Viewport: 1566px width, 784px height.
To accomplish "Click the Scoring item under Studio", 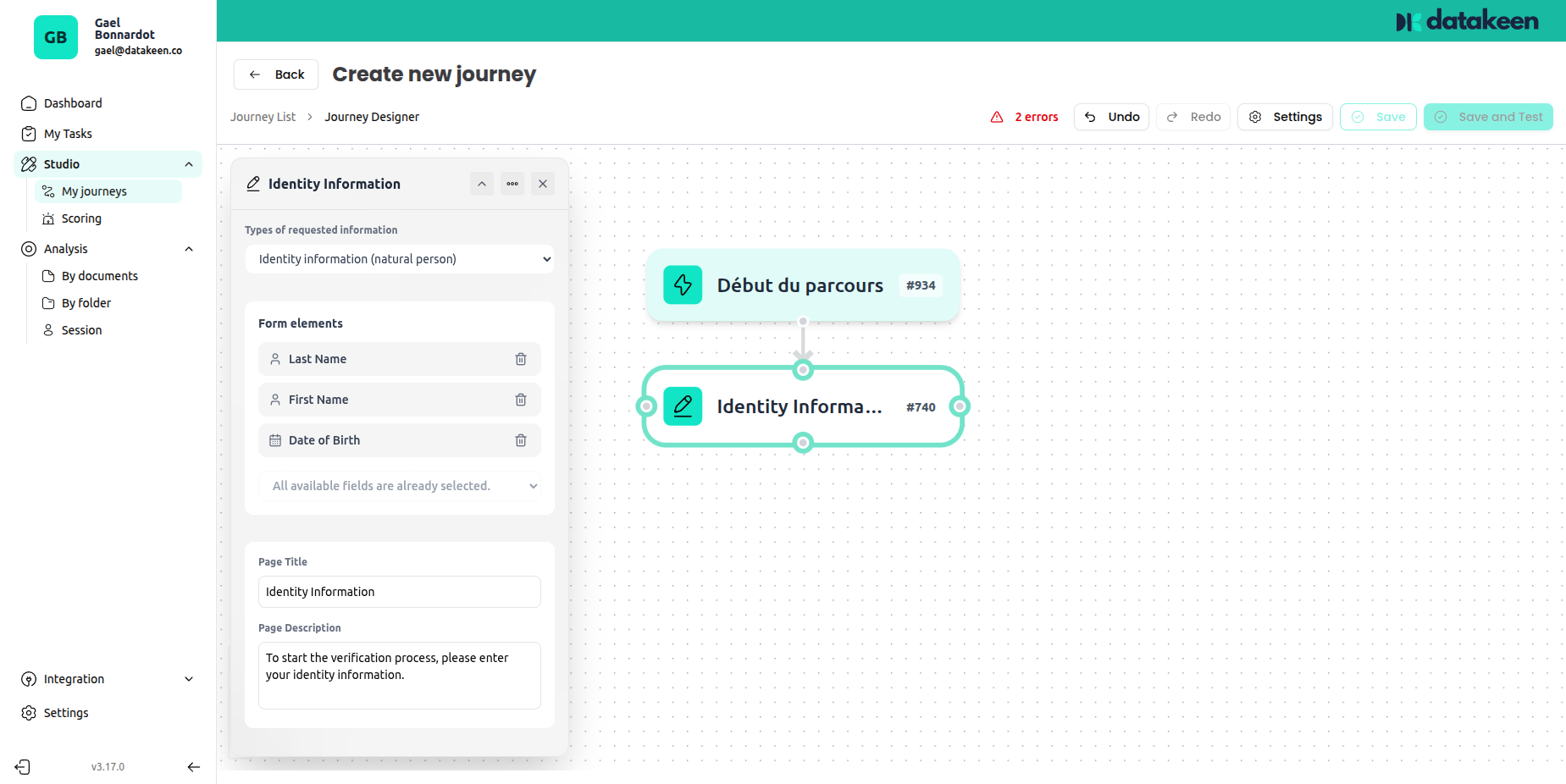I will (81, 218).
